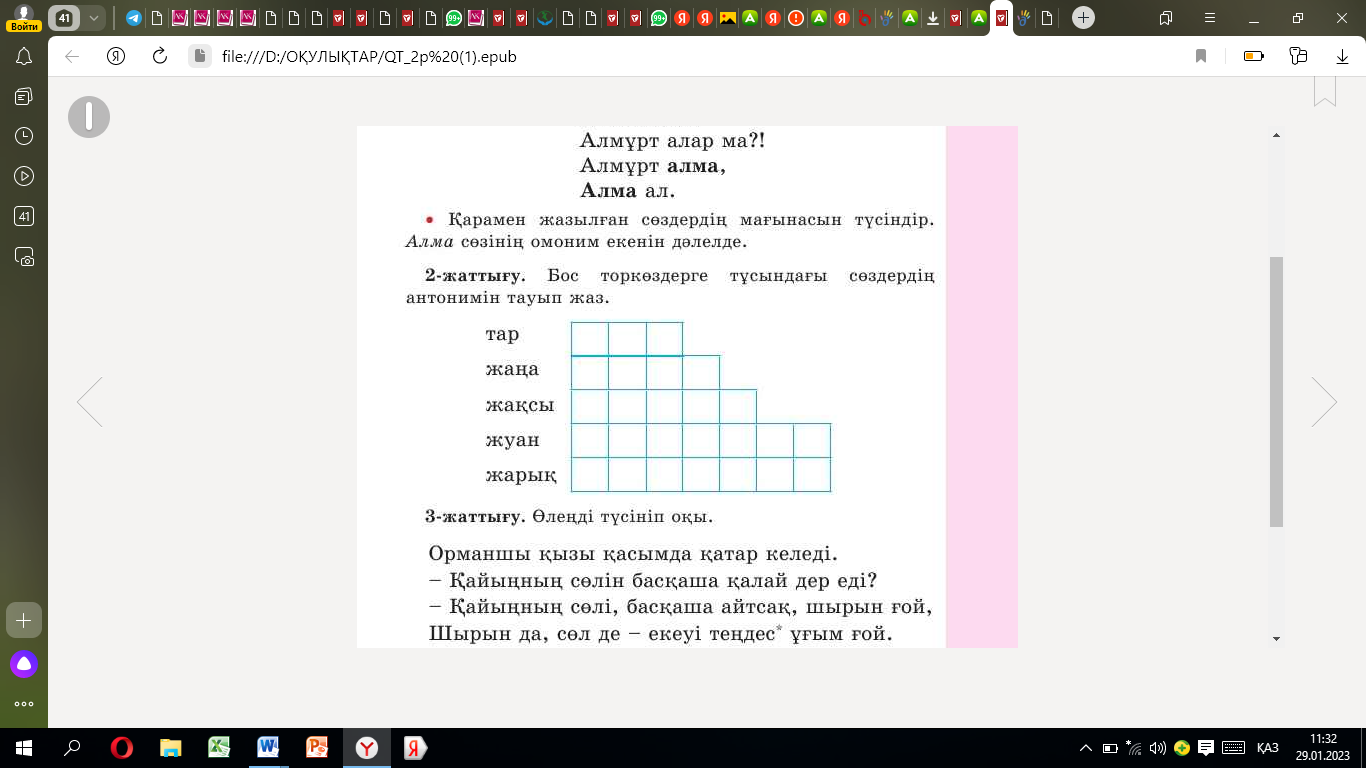Click the tab panel icon beside the hamburger menu
The width and height of the screenshot is (1366, 768).
coord(1165,18)
